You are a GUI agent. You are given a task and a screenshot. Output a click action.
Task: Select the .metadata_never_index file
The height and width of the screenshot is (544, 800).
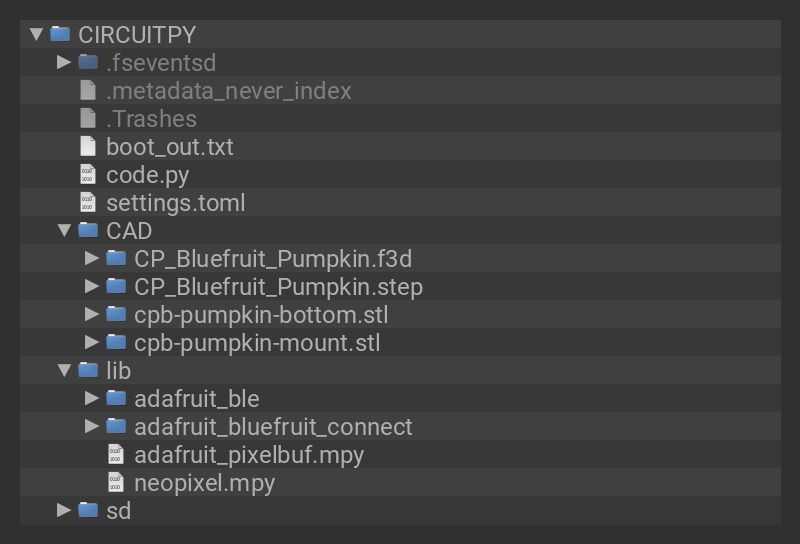[229, 90]
